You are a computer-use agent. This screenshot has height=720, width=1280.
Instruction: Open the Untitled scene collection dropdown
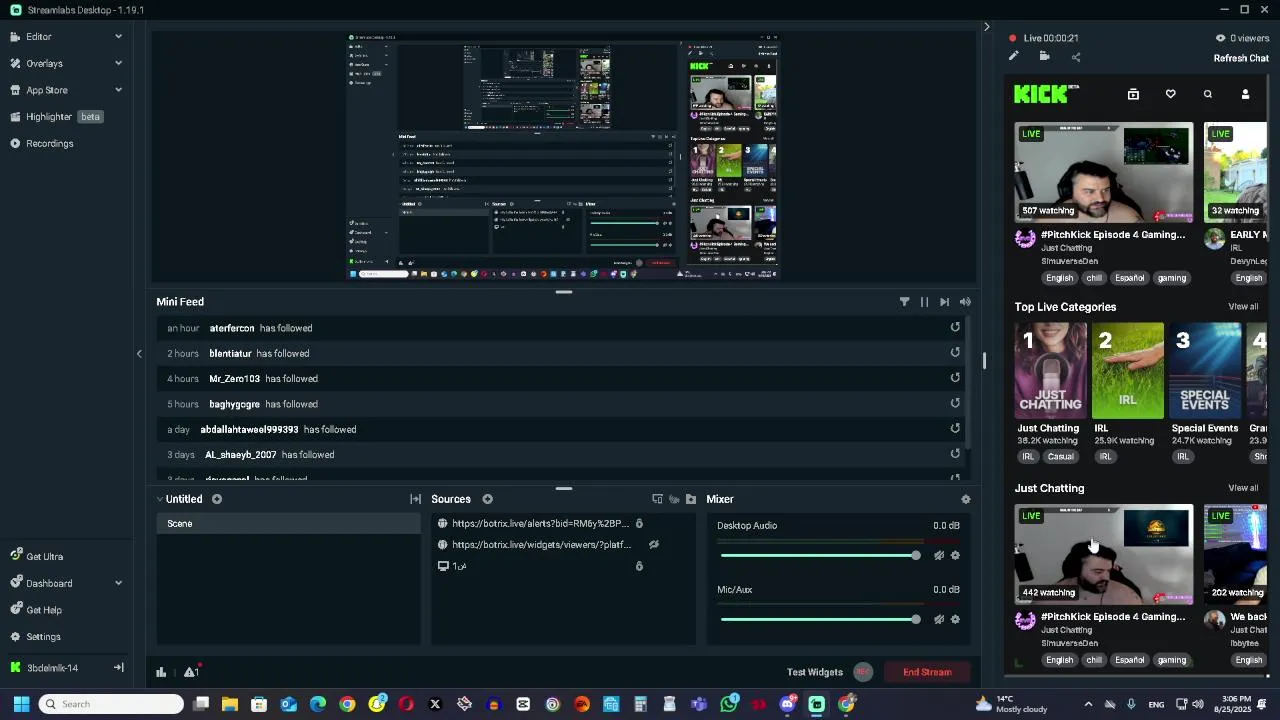point(179,499)
